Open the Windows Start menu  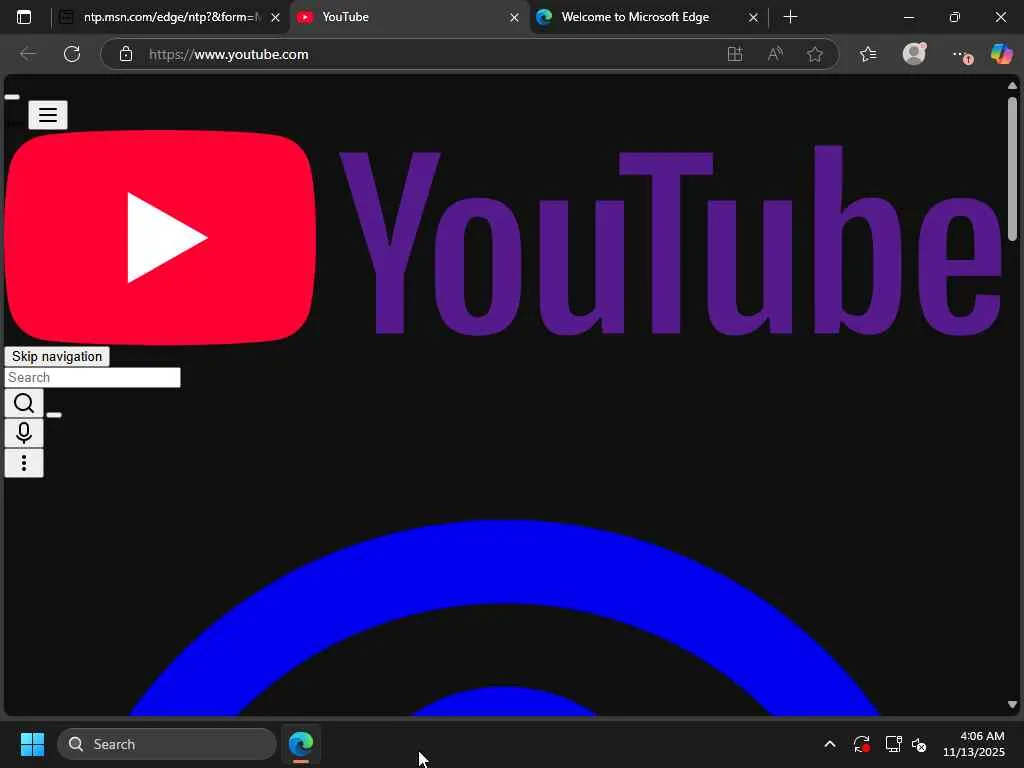[32, 744]
